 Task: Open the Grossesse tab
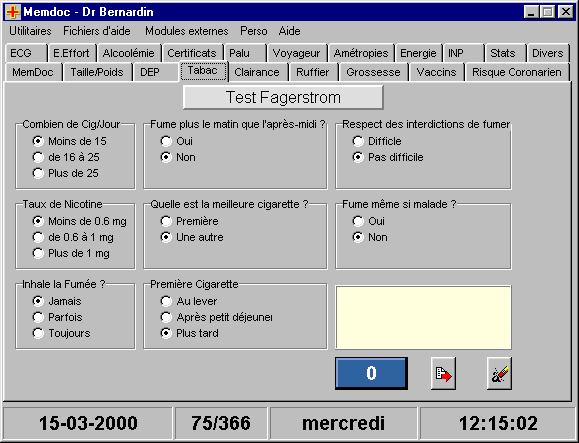[373, 72]
